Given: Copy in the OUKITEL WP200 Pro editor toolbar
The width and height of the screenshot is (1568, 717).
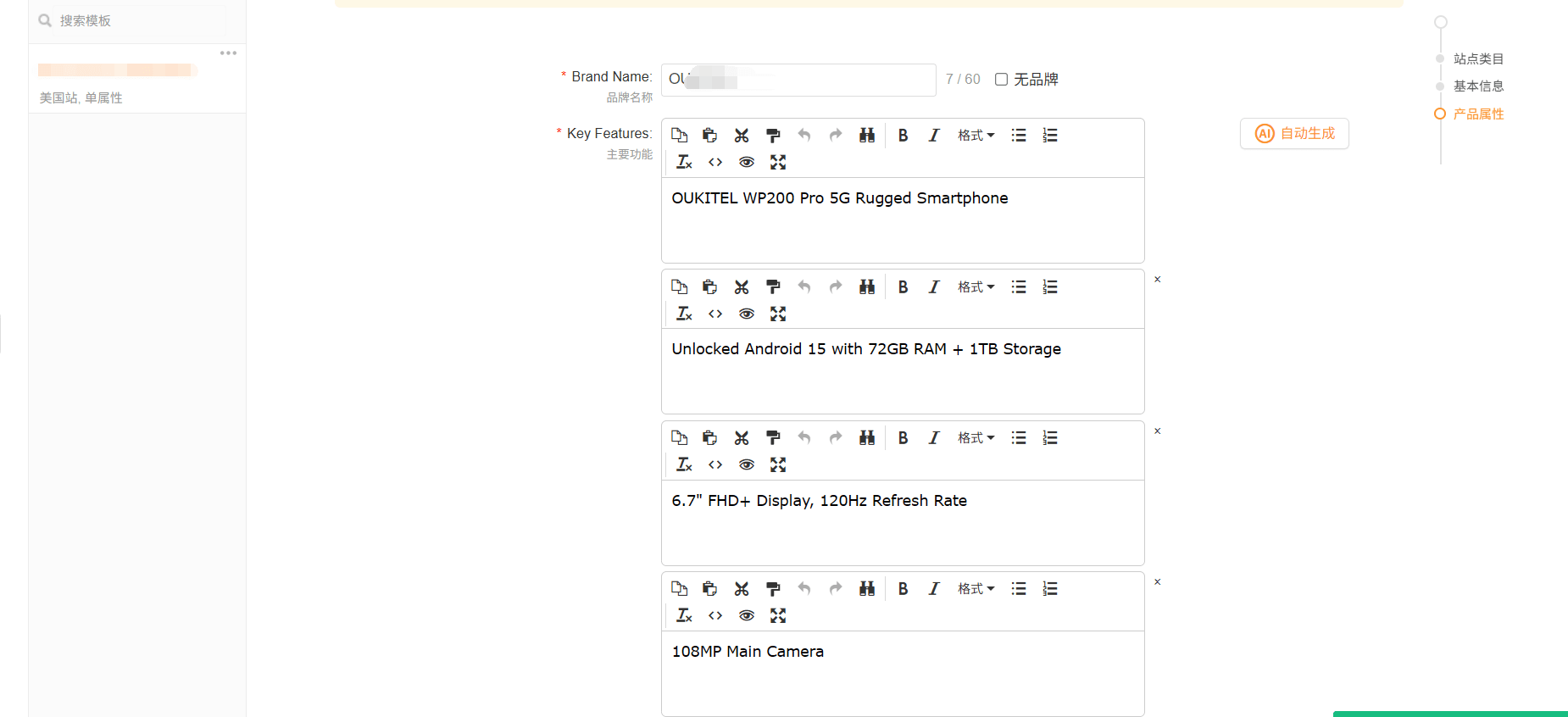Looking at the screenshot, I should point(679,136).
